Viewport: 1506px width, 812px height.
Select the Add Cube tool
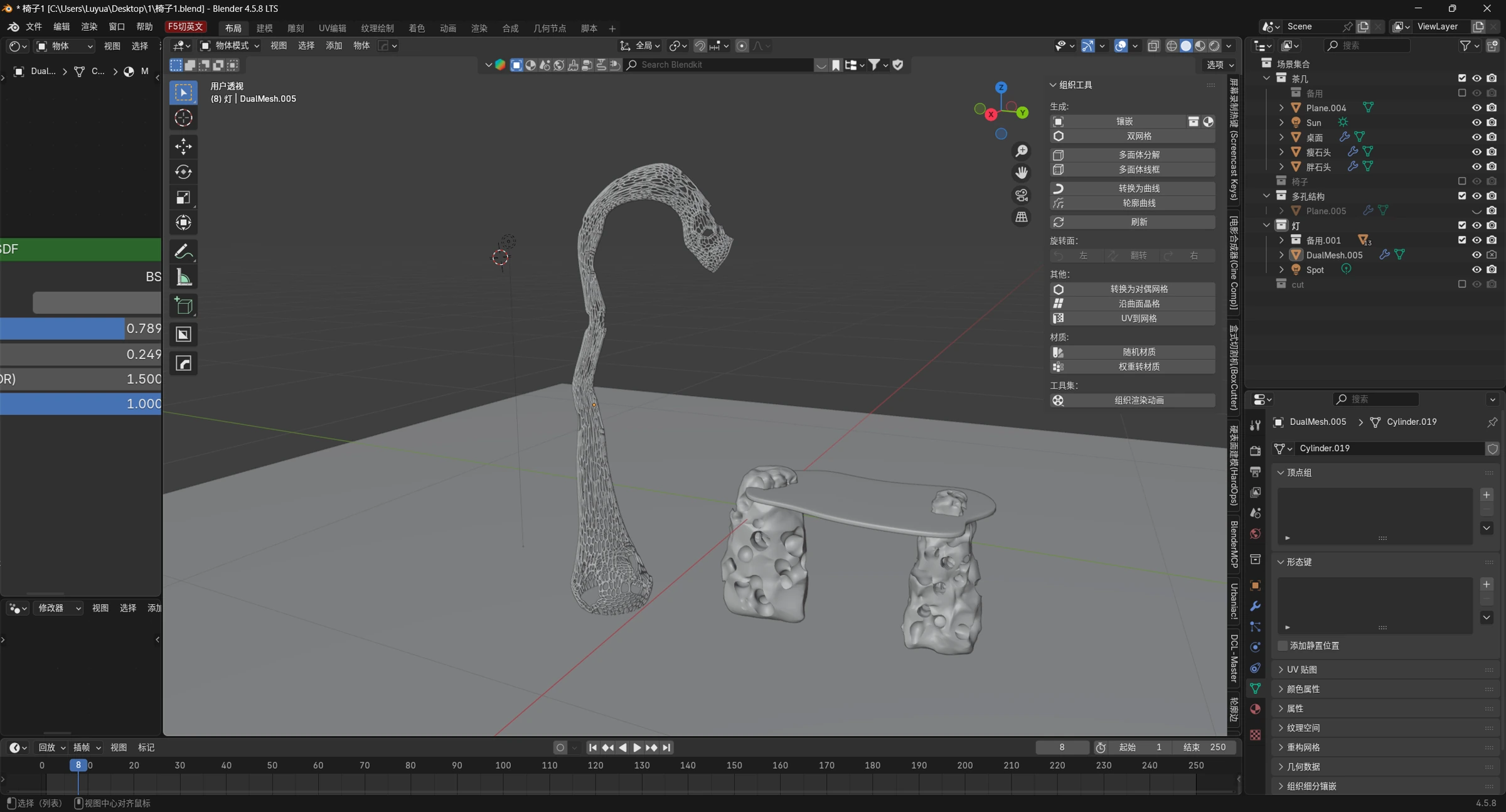coord(183,306)
